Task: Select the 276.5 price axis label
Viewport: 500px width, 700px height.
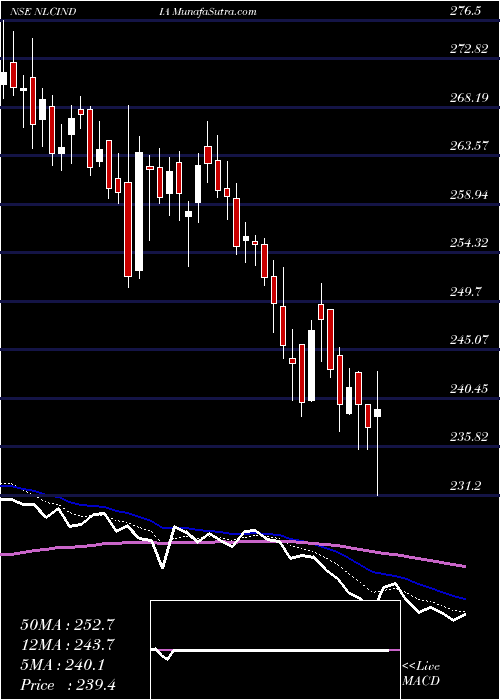Action: 465,11
